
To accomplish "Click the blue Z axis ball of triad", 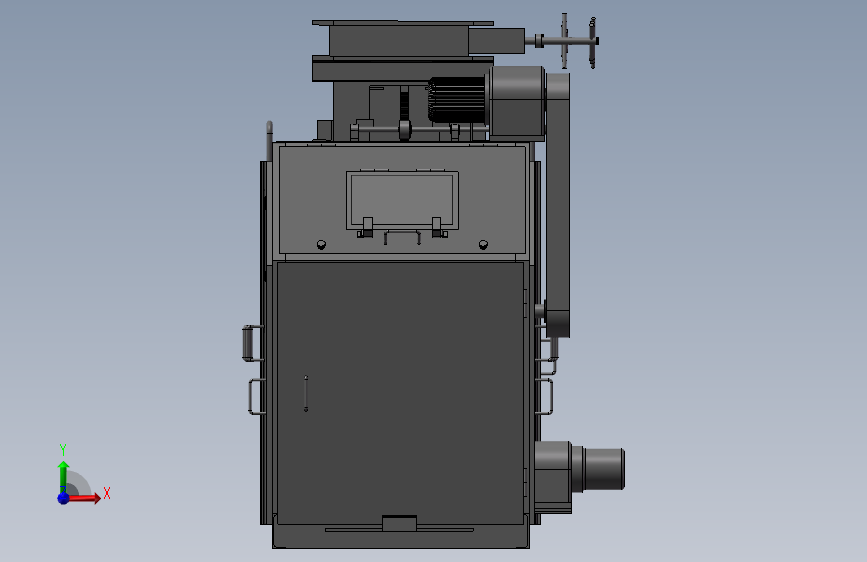I will point(63,498).
